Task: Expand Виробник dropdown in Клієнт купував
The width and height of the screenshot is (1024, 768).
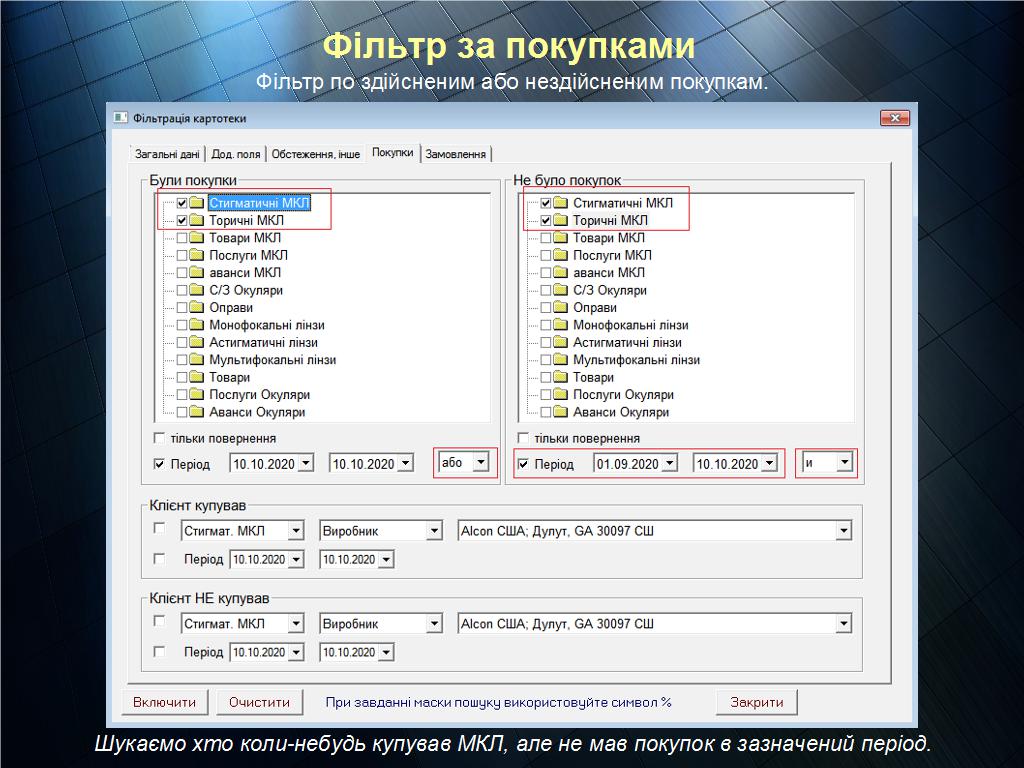Action: tap(433, 531)
